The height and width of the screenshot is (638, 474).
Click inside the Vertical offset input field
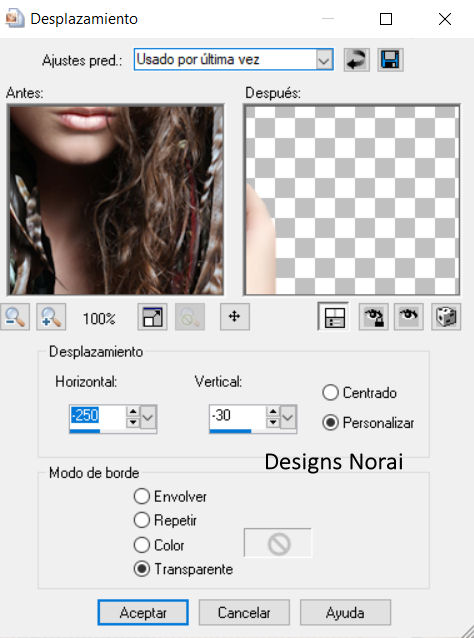pyautogui.click(x=237, y=417)
